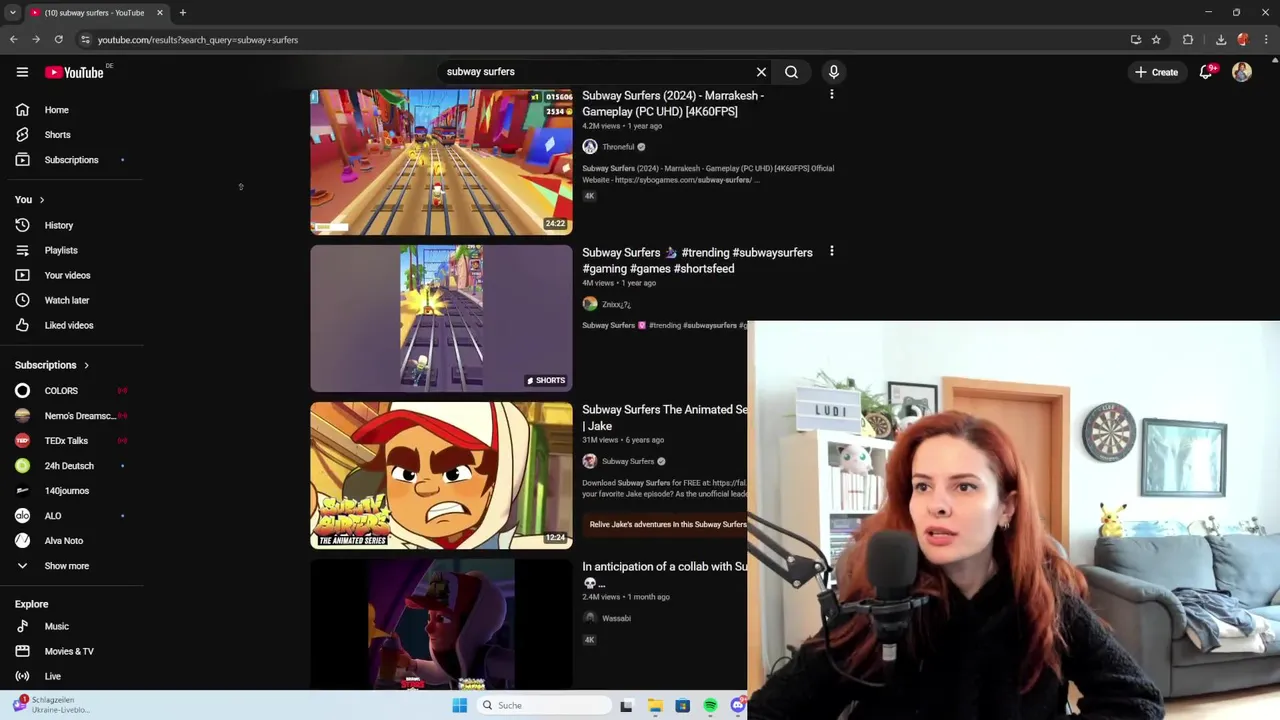The height and width of the screenshot is (720, 1280).
Task: Bookmark this page with the star icon
Action: point(1157,40)
